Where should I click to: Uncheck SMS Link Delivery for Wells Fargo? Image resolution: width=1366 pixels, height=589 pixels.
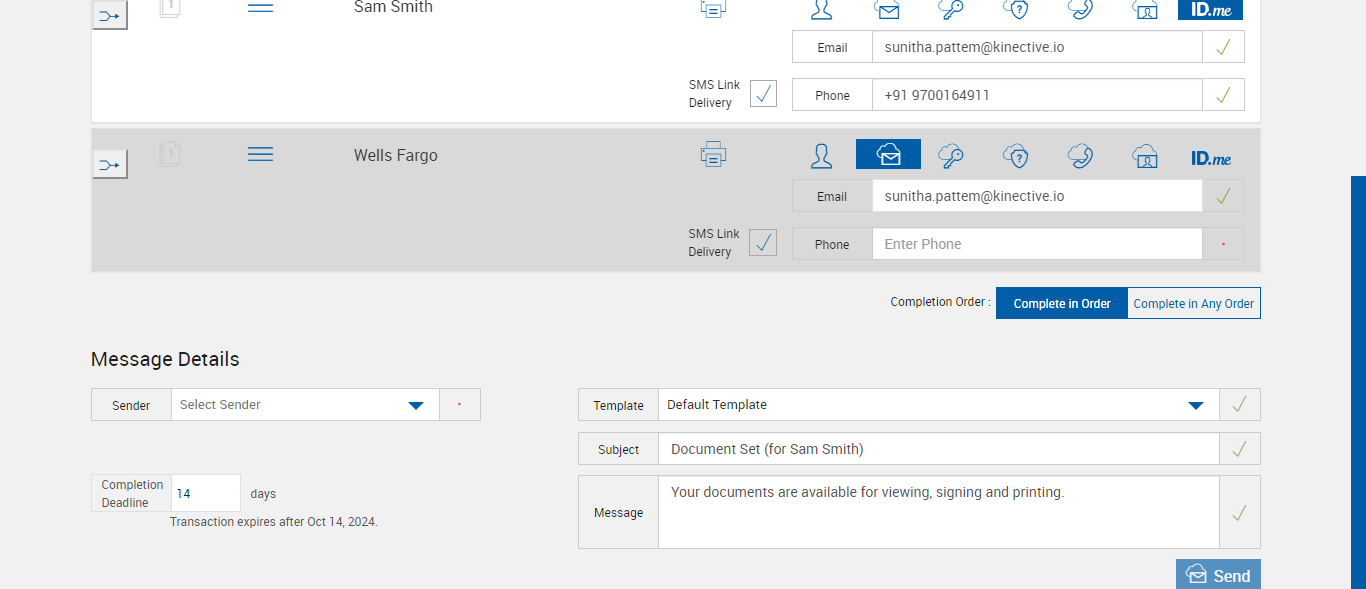[763, 243]
